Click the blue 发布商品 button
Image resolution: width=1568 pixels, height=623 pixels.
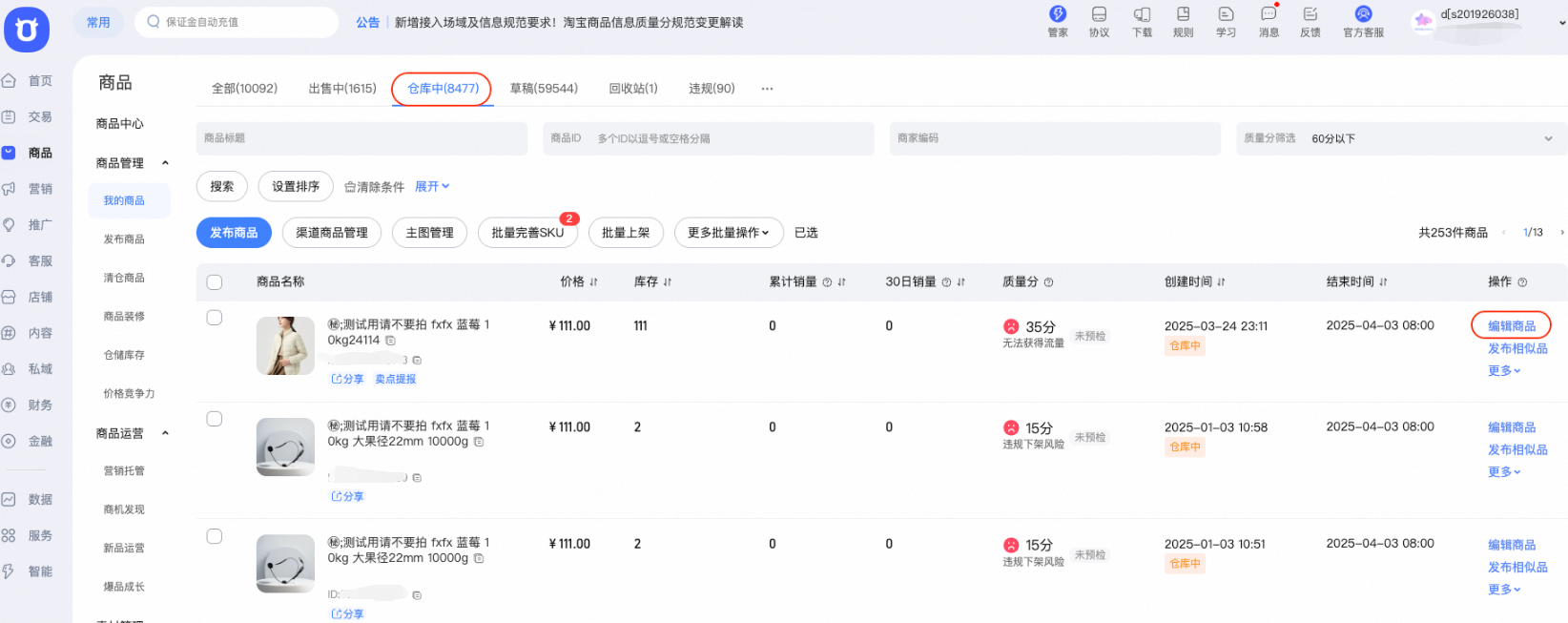click(x=234, y=233)
